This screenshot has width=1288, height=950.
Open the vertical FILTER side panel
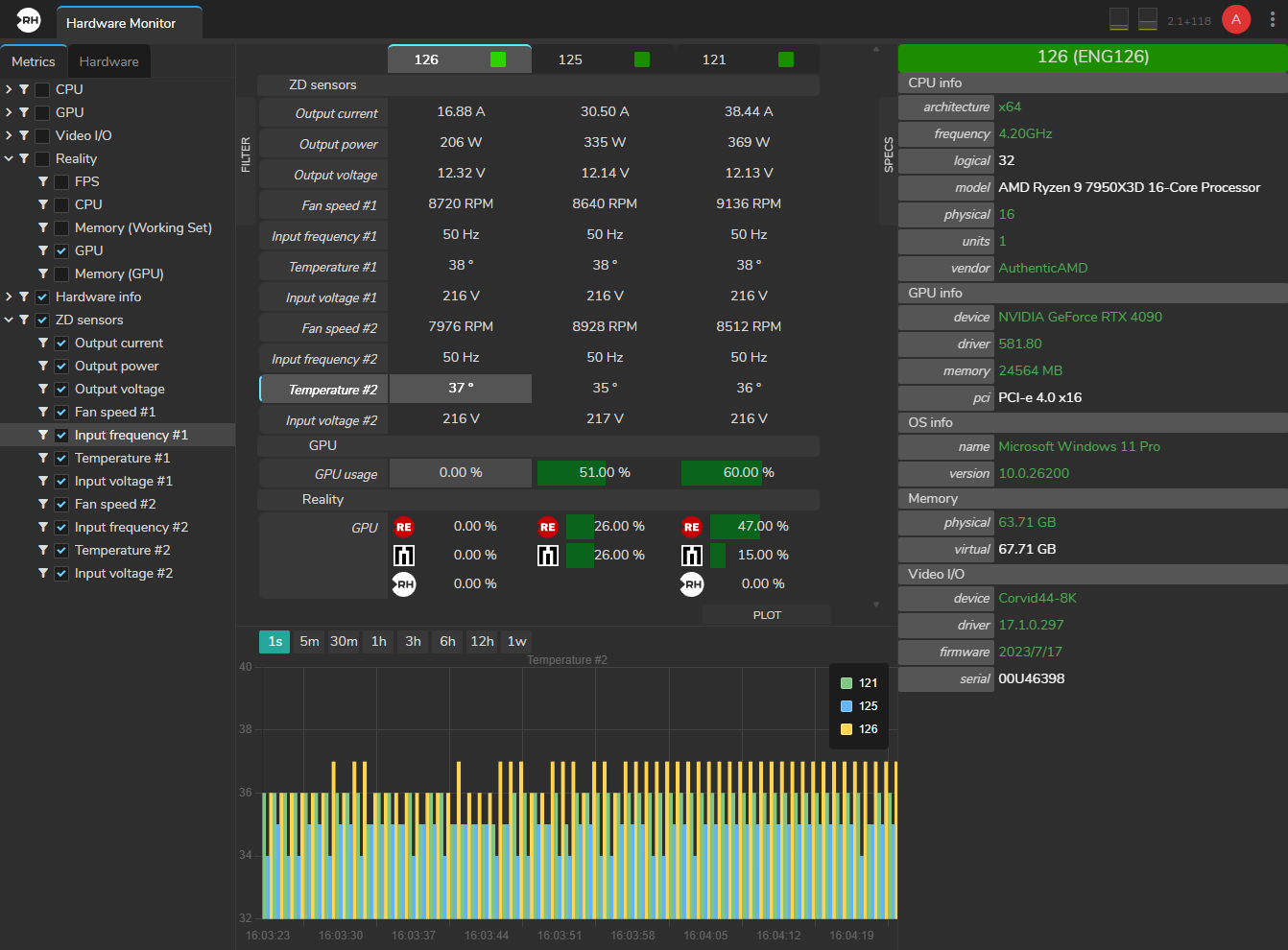[246, 155]
